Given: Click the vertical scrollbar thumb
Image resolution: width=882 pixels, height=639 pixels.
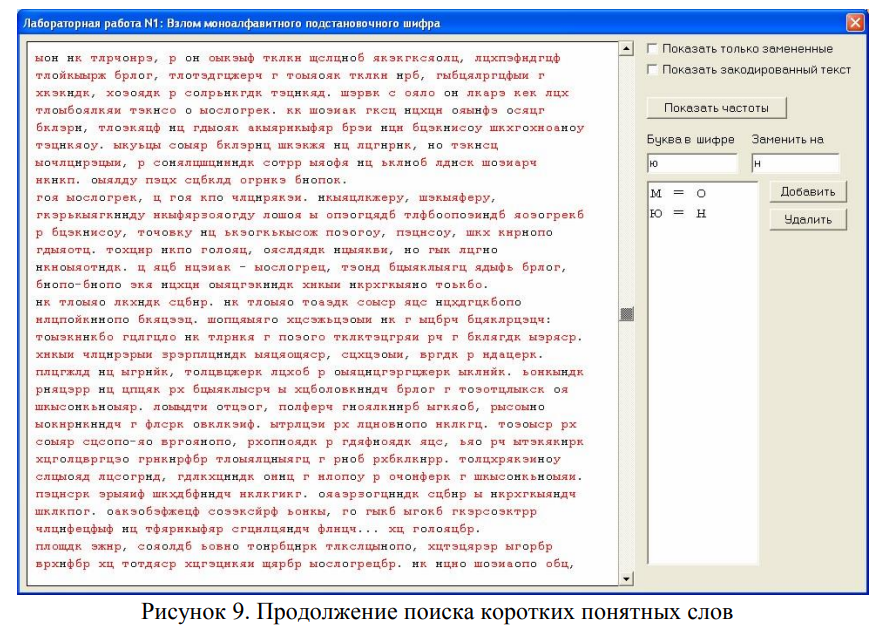Looking at the screenshot, I should click(627, 314).
